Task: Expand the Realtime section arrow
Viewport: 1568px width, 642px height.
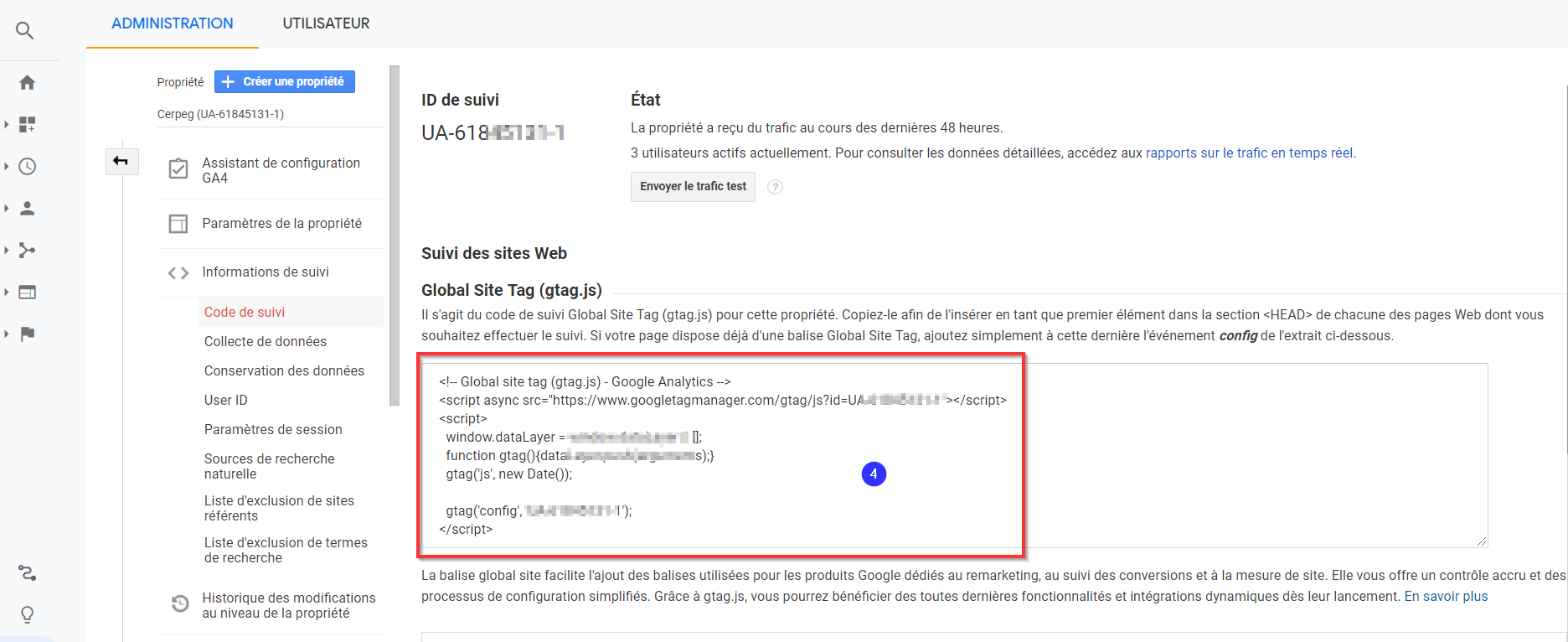Action: tap(7, 166)
